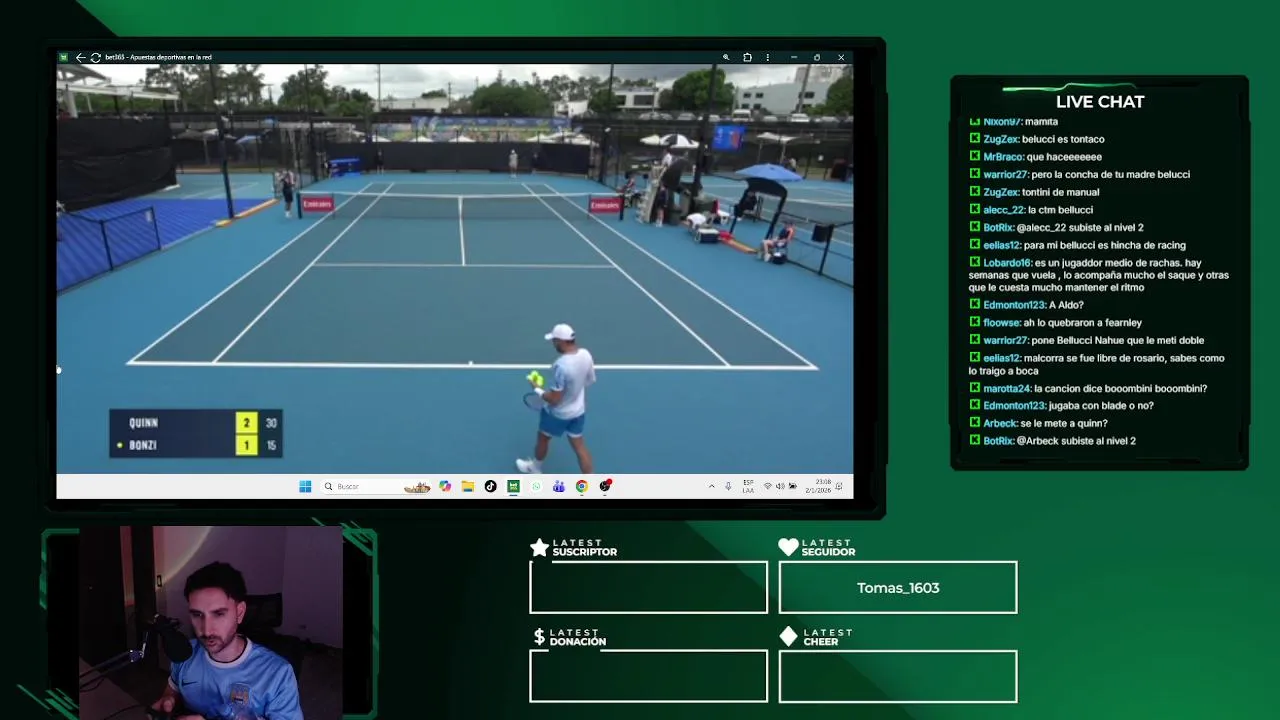Click the heart icon next to Latest Seguidor

pos(788,547)
